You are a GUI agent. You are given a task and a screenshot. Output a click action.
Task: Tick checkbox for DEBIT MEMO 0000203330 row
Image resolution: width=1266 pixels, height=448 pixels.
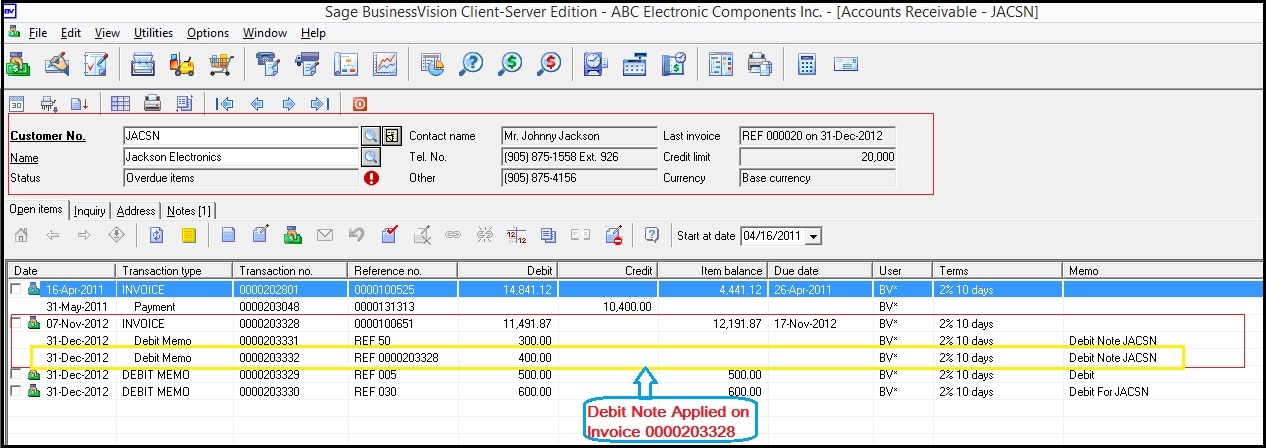tap(16, 391)
